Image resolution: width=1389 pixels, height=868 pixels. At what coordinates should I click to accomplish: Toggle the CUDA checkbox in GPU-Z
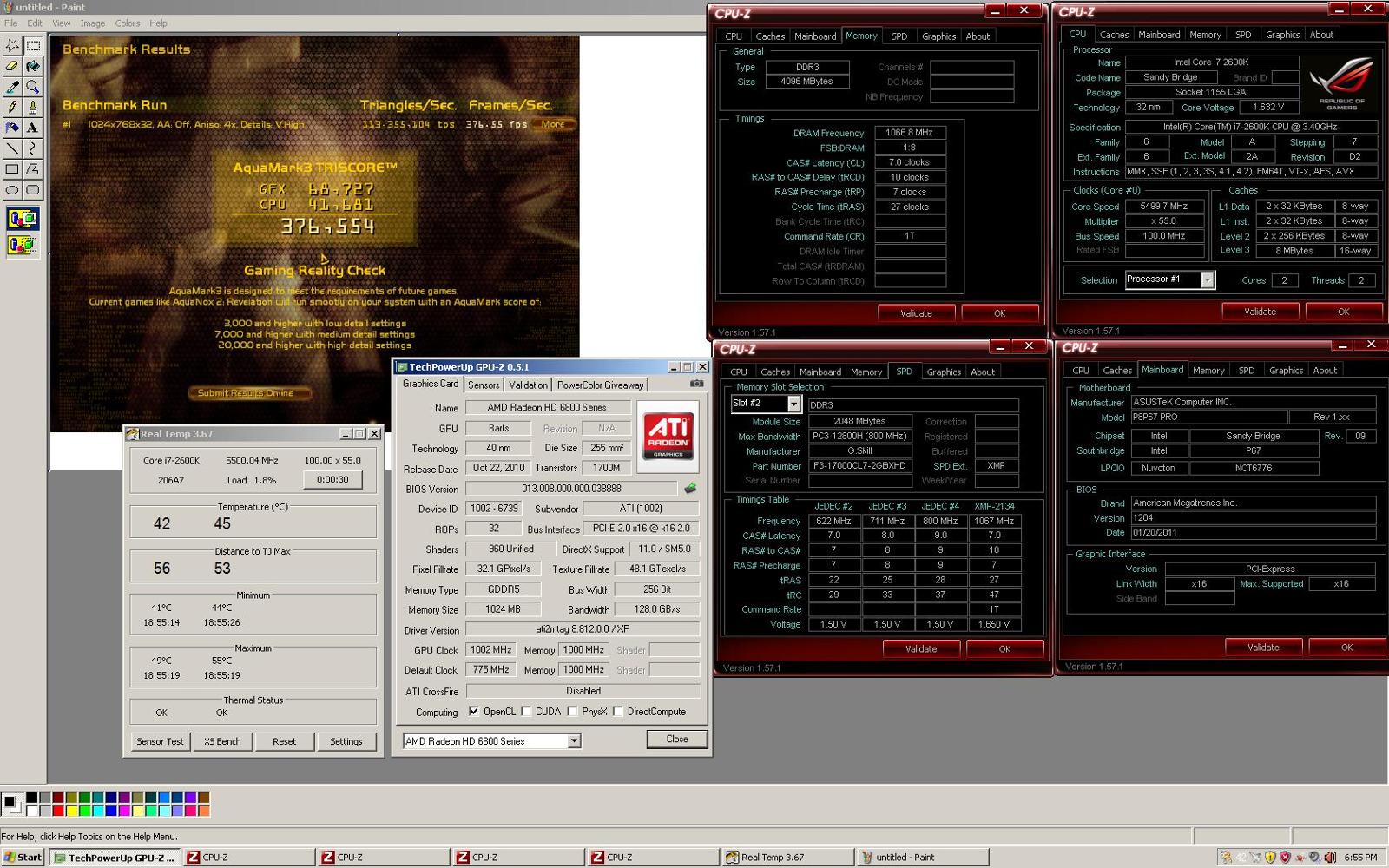[526, 712]
